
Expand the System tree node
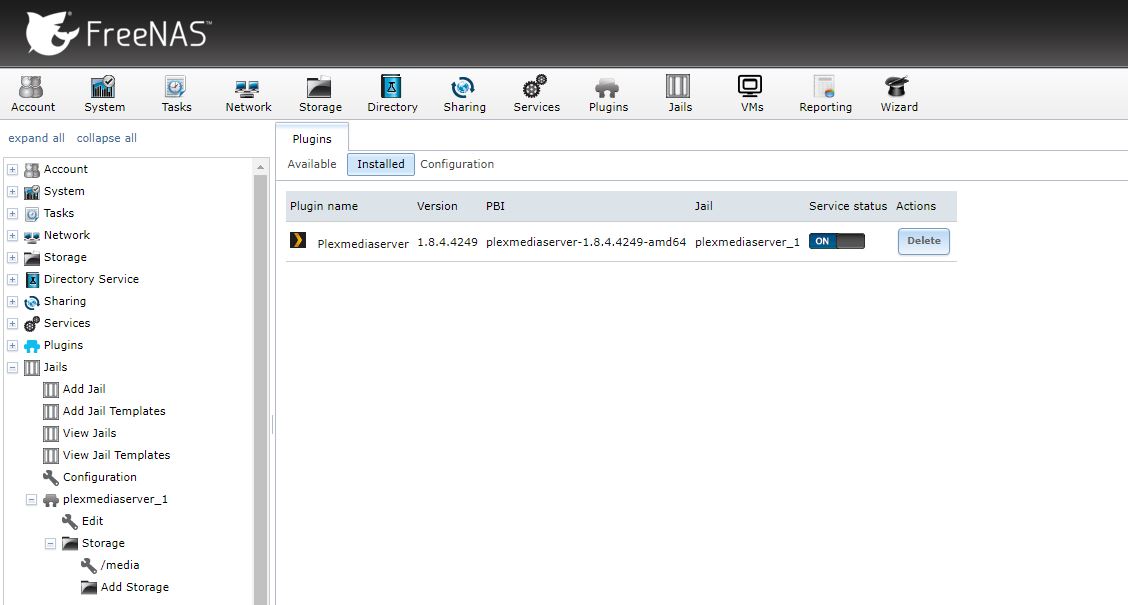pos(12,191)
